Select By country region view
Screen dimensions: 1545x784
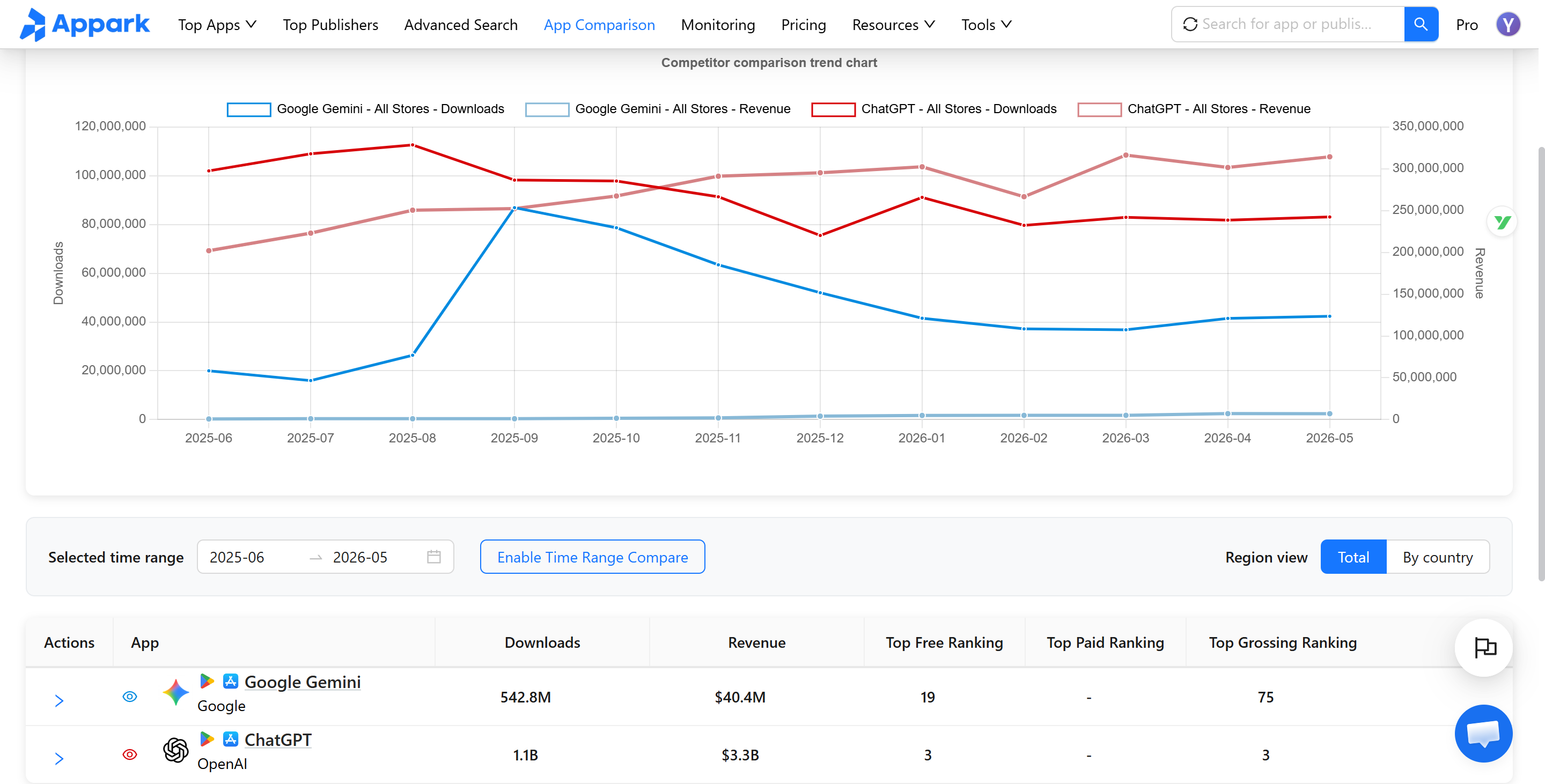[1438, 557]
